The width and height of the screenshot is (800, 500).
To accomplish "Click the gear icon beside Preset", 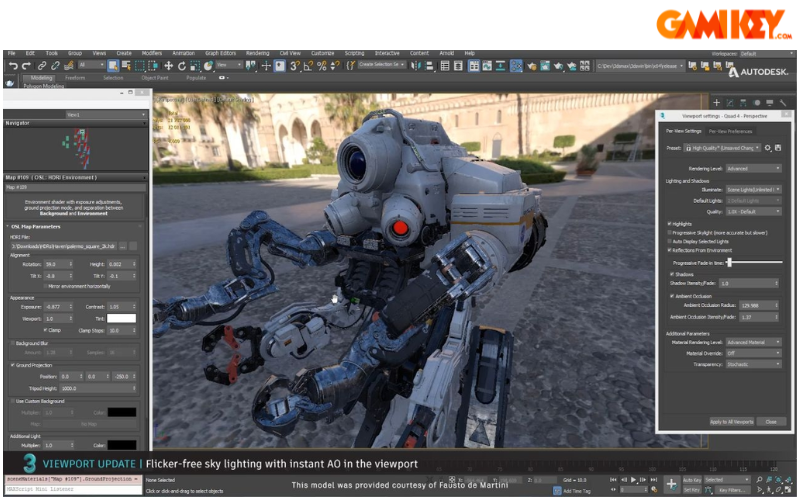I will [x=768, y=148].
